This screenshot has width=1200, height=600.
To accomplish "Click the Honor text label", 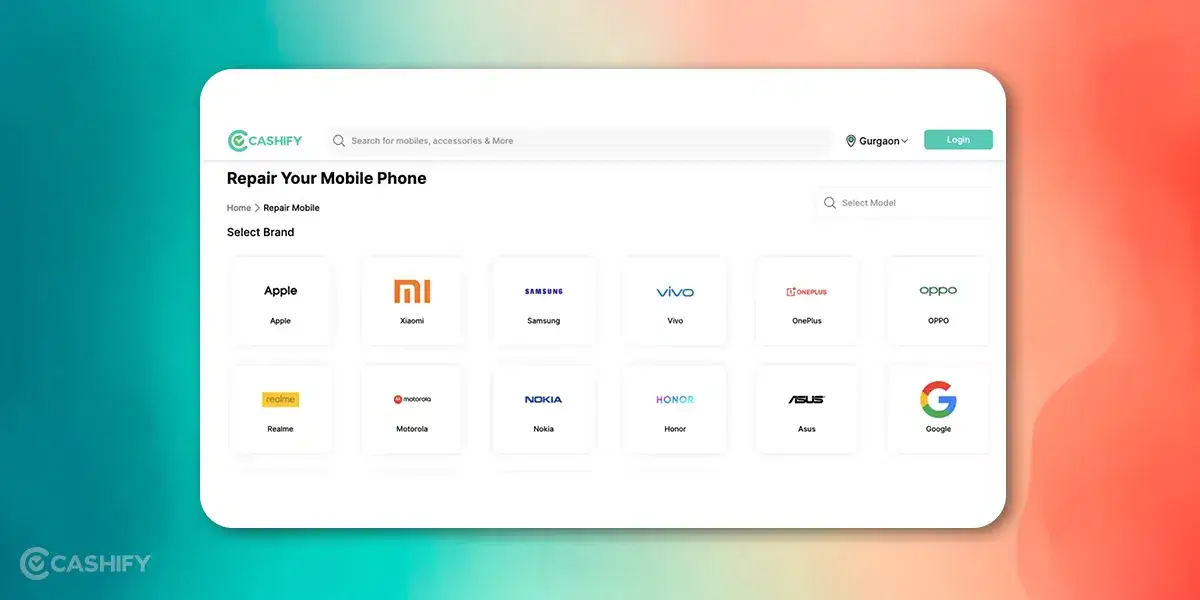I will click(675, 429).
